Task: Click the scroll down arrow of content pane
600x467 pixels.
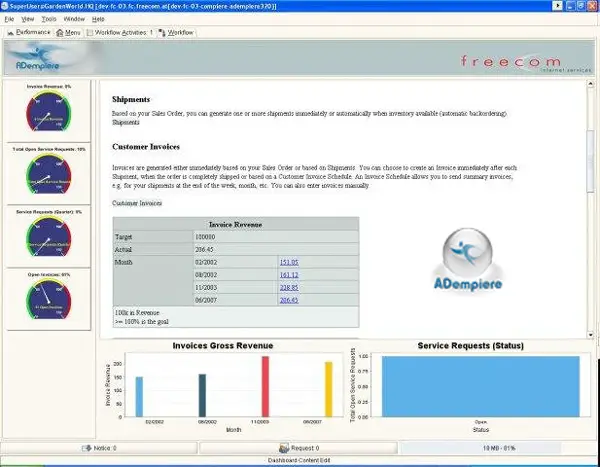Action: pos(590,335)
